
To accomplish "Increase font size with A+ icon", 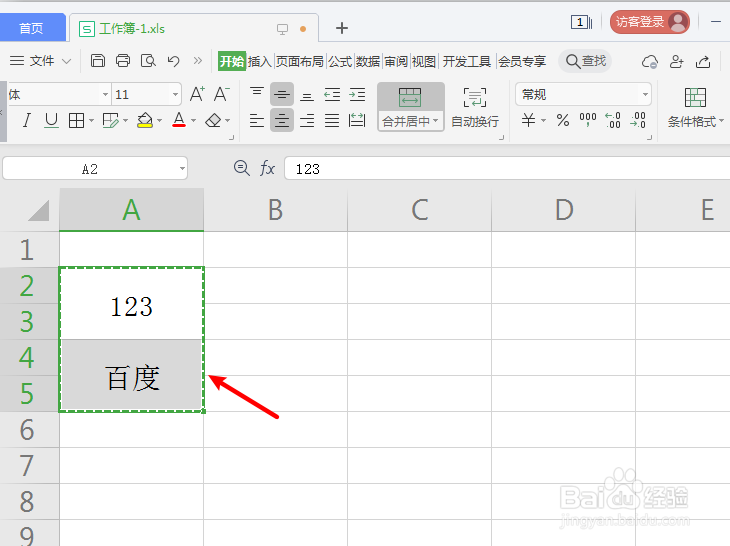I will tap(197, 94).
